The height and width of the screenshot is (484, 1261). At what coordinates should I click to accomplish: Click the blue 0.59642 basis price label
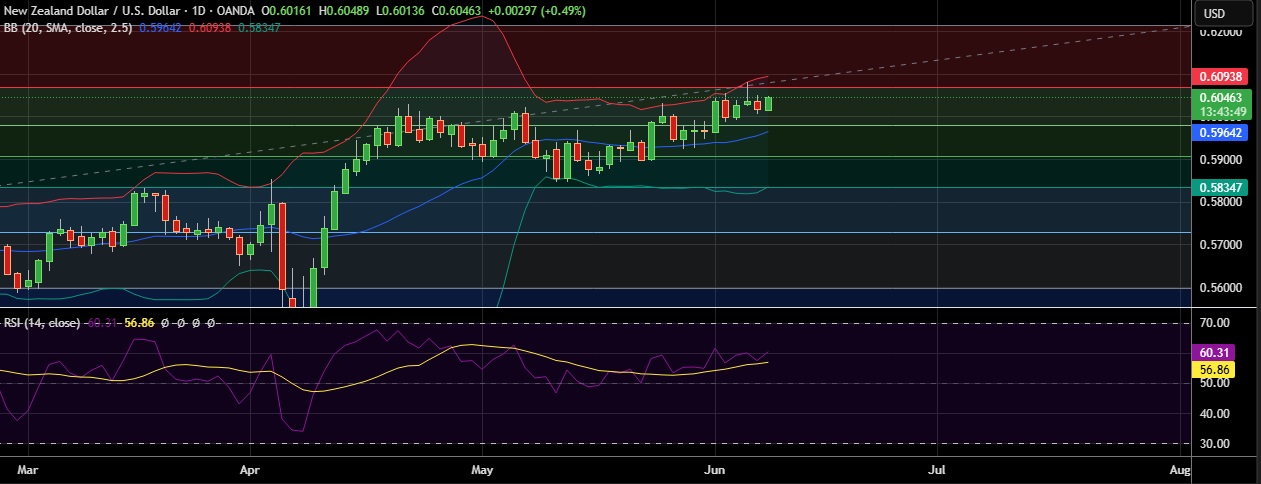pyautogui.click(x=1218, y=131)
